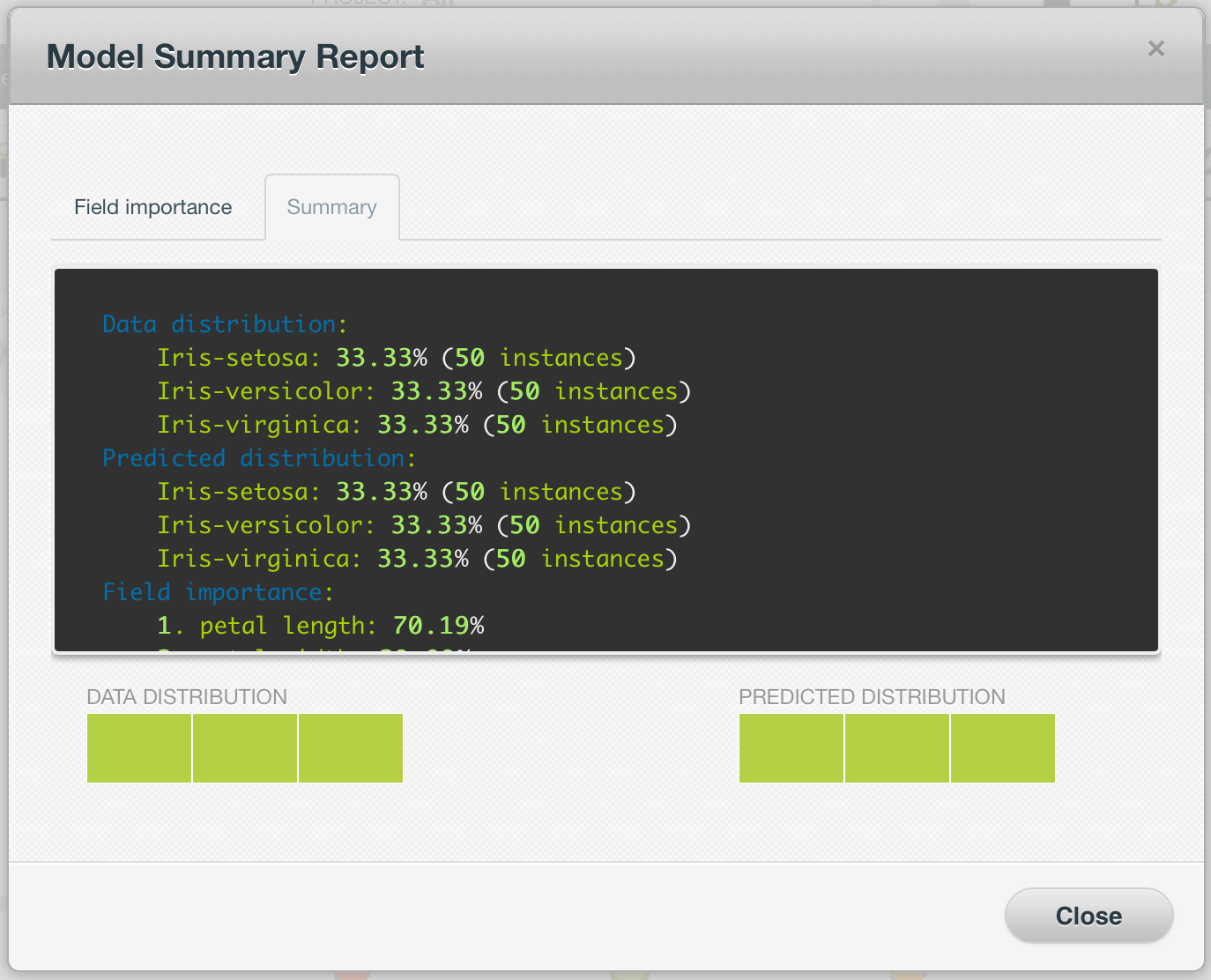This screenshot has width=1211, height=980.
Task: Select left segment of Predicted Distribution bar
Action: [791, 748]
